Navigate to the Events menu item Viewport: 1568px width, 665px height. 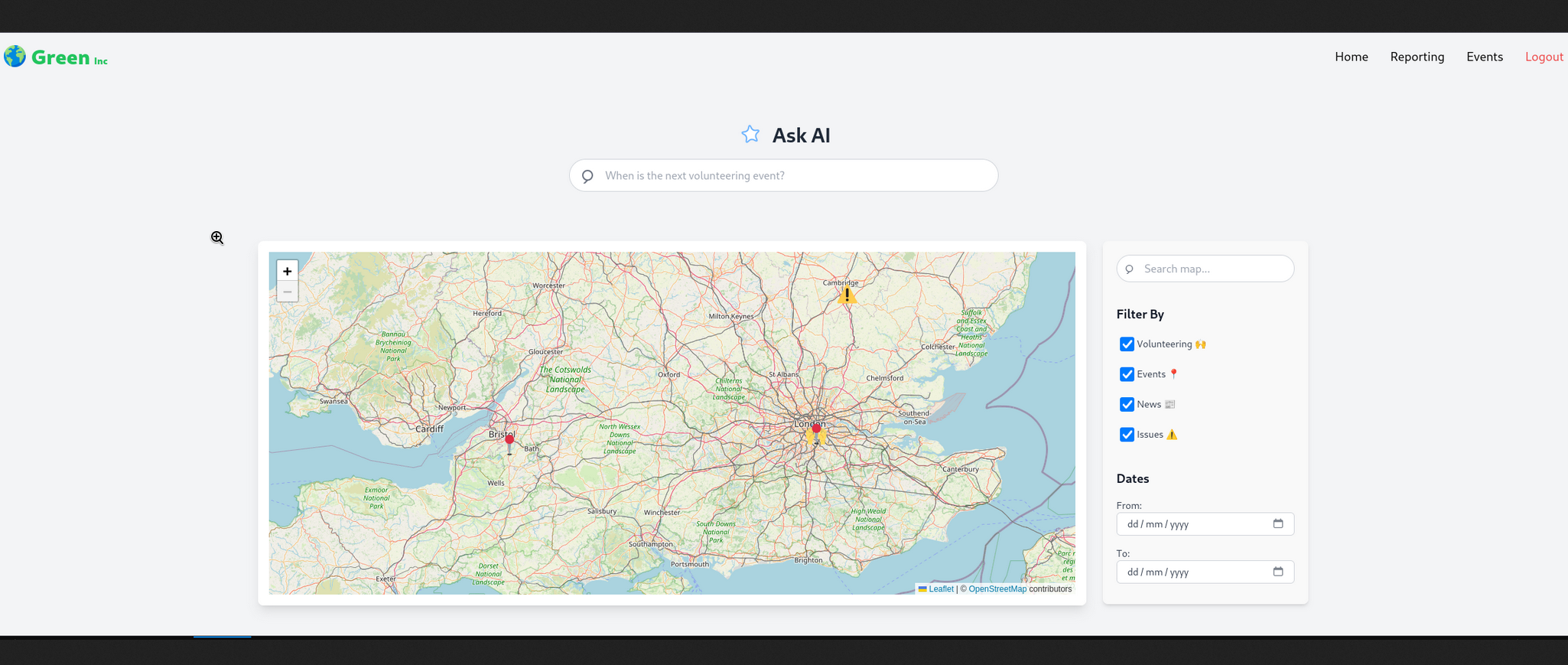(1484, 57)
